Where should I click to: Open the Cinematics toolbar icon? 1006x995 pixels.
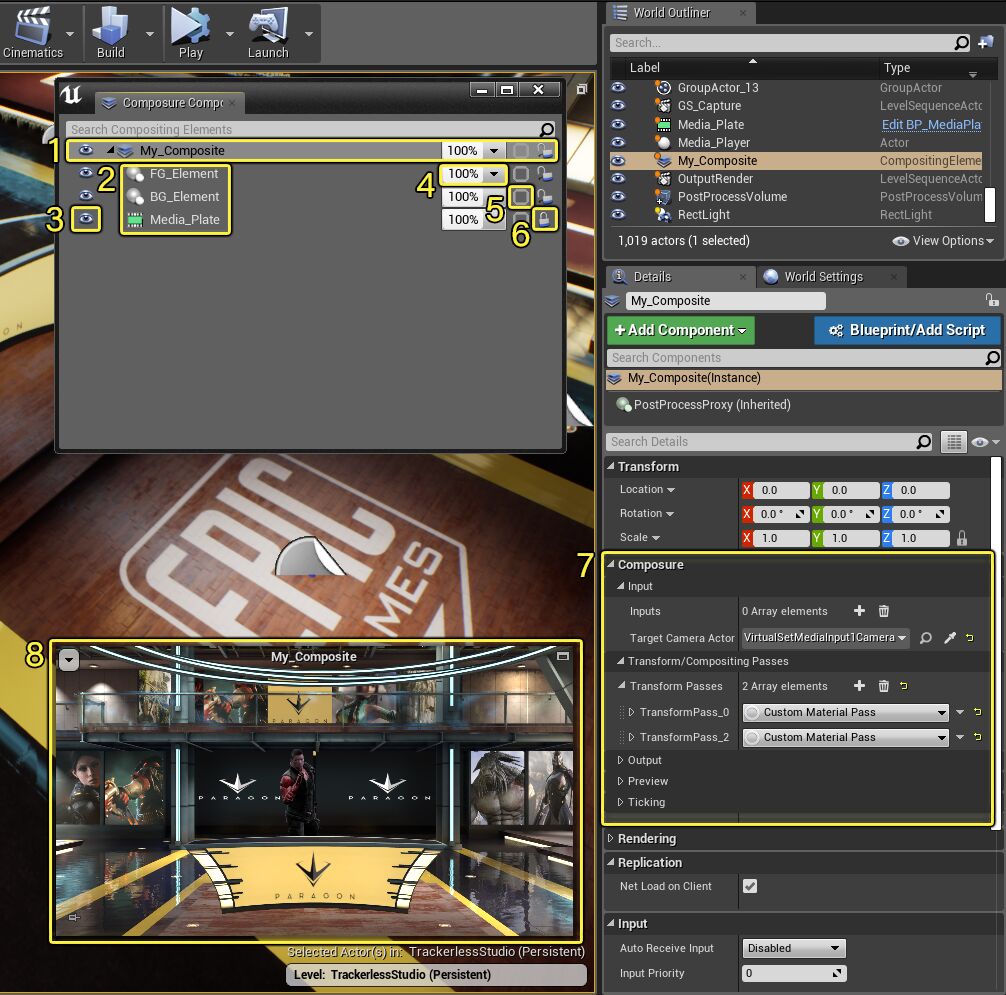[31, 28]
